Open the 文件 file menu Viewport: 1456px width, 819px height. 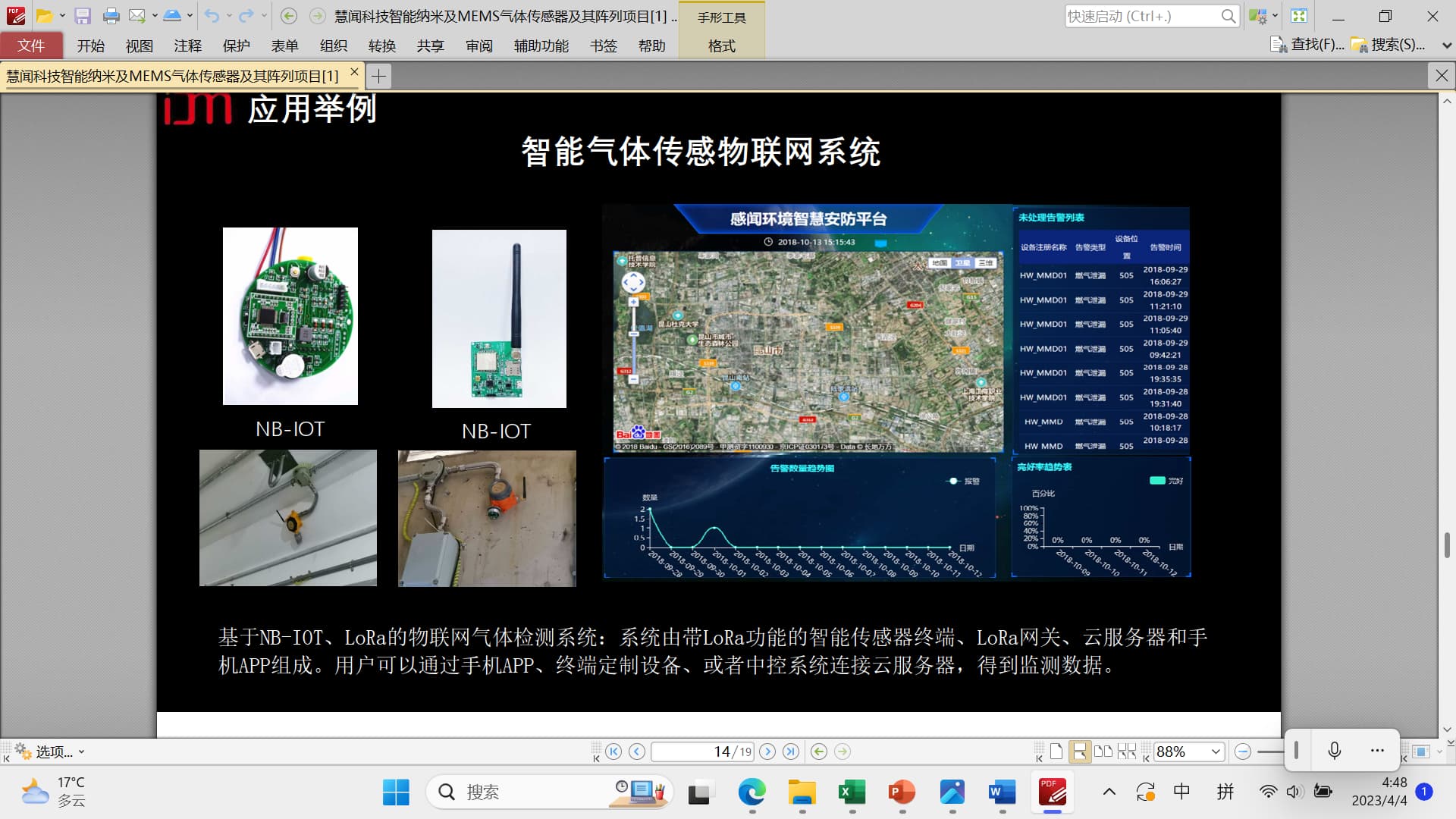click(31, 46)
